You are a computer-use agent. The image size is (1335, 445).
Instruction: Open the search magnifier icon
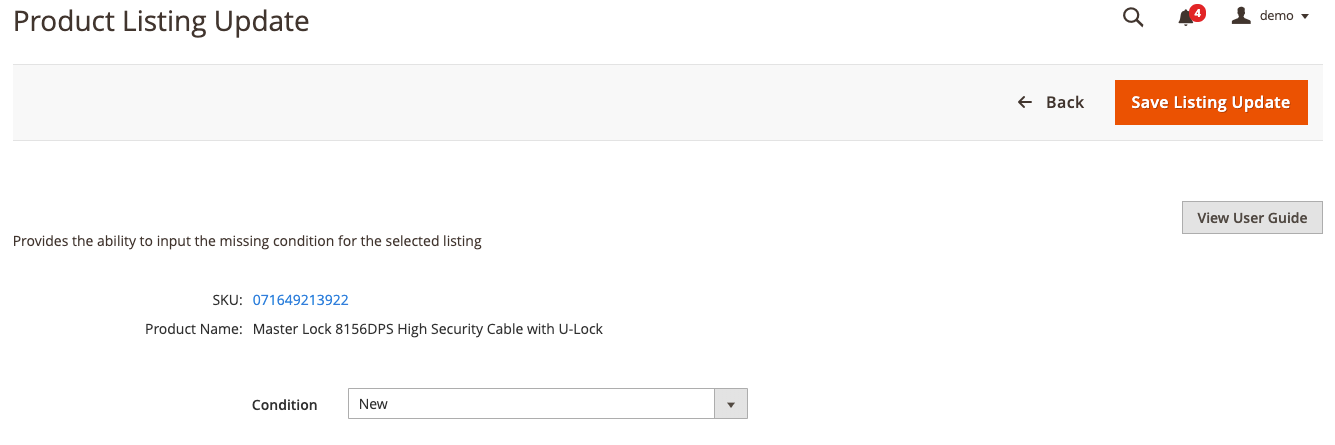[1133, 17]
